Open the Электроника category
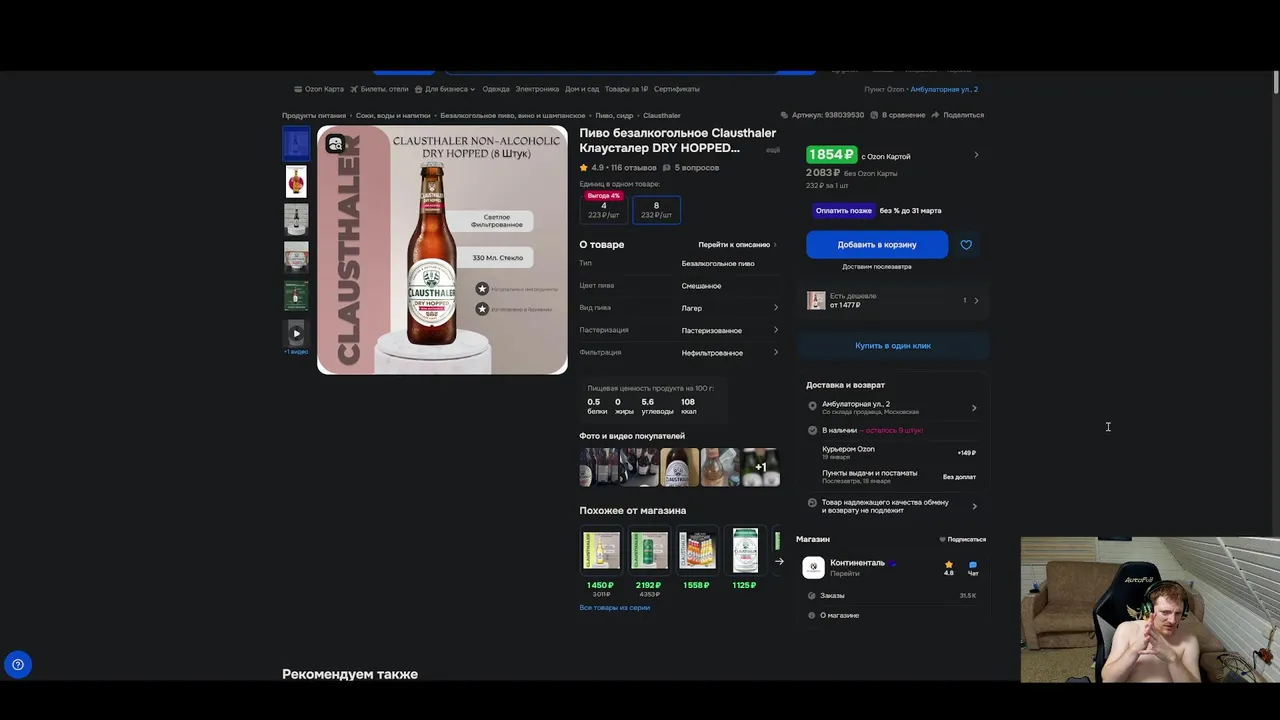Screen dimensions: 1280x720 tap(537, 89)
